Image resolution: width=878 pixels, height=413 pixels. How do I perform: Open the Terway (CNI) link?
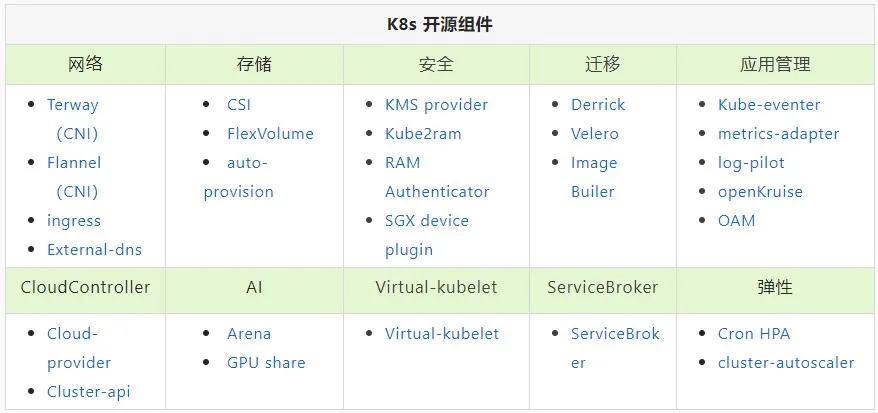(x=73, y=105)
